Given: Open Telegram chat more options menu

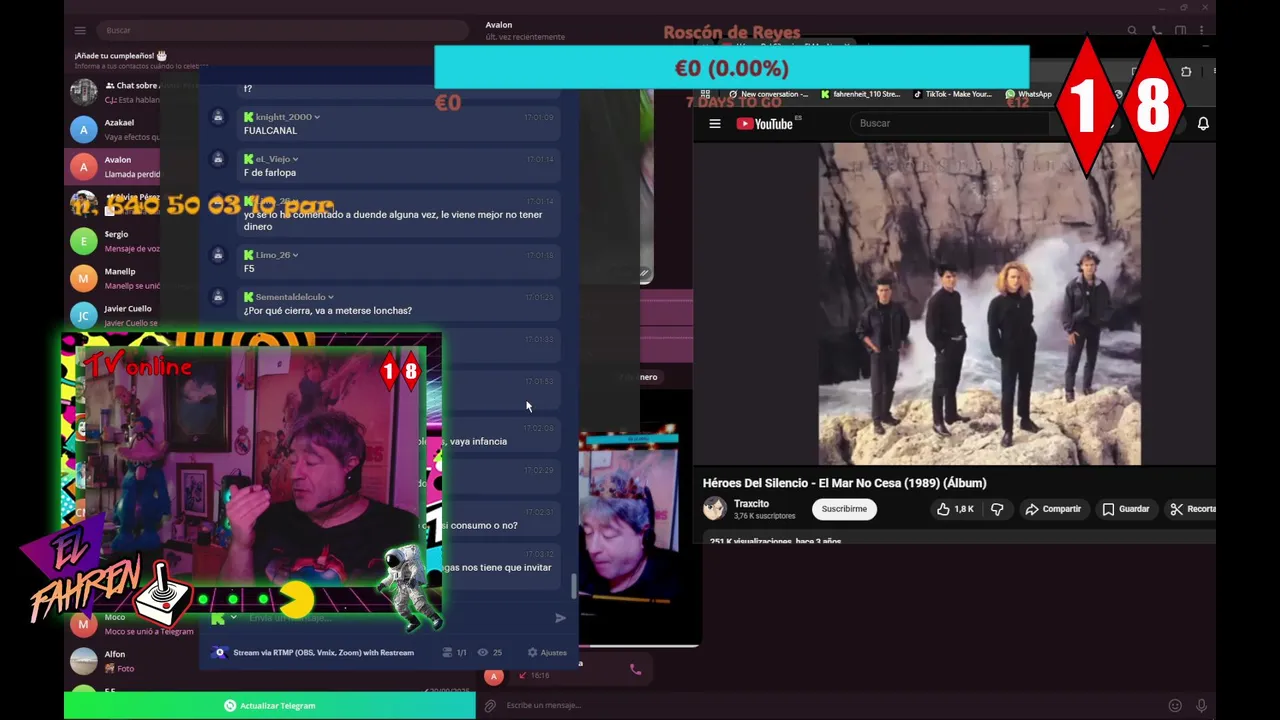Looking at the screenshot, I should pos(1204,30).
